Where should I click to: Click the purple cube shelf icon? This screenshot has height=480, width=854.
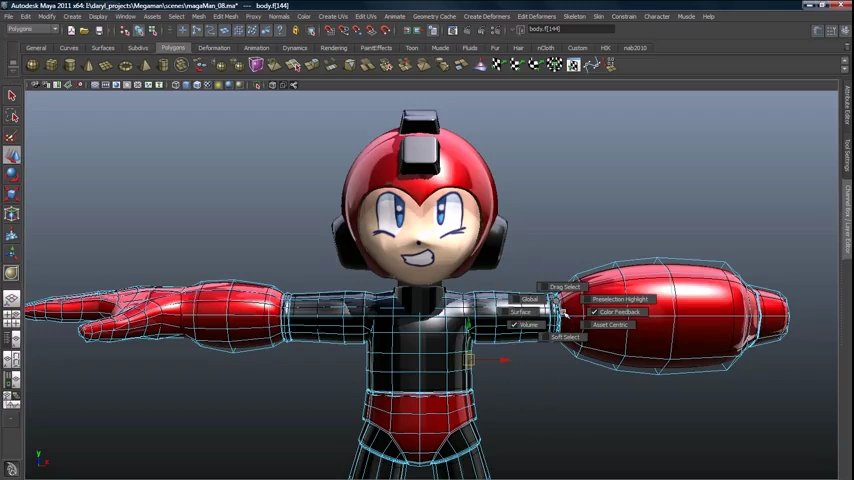tap(256, 65)
